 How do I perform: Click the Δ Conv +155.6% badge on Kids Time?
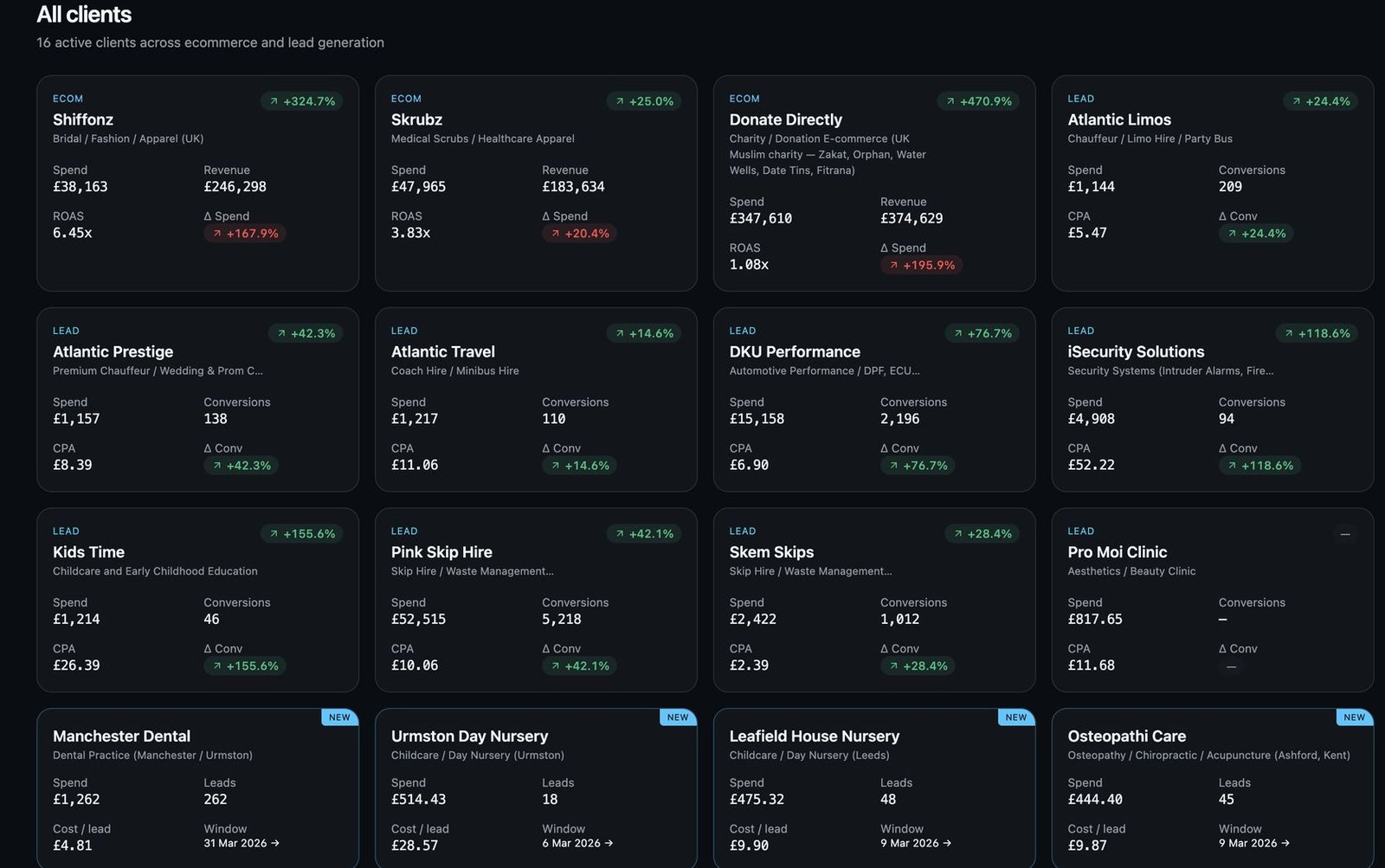coord(245,666)
